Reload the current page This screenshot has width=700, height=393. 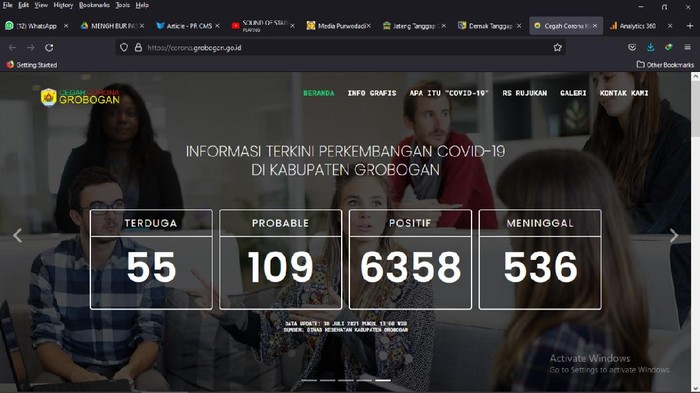(x=49, y=47)
